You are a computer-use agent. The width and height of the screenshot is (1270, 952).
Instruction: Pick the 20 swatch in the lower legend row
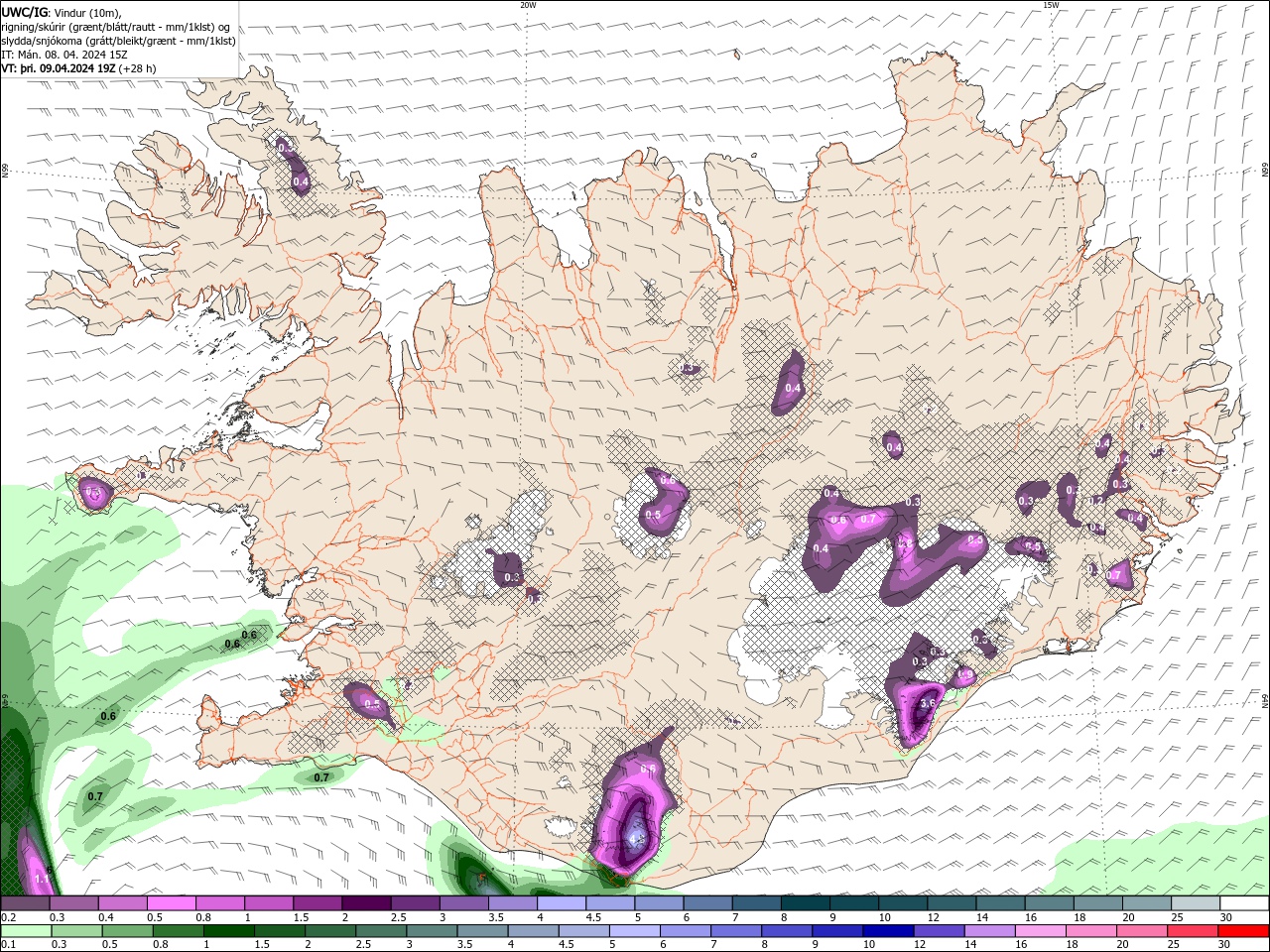tap(1142, 931)
